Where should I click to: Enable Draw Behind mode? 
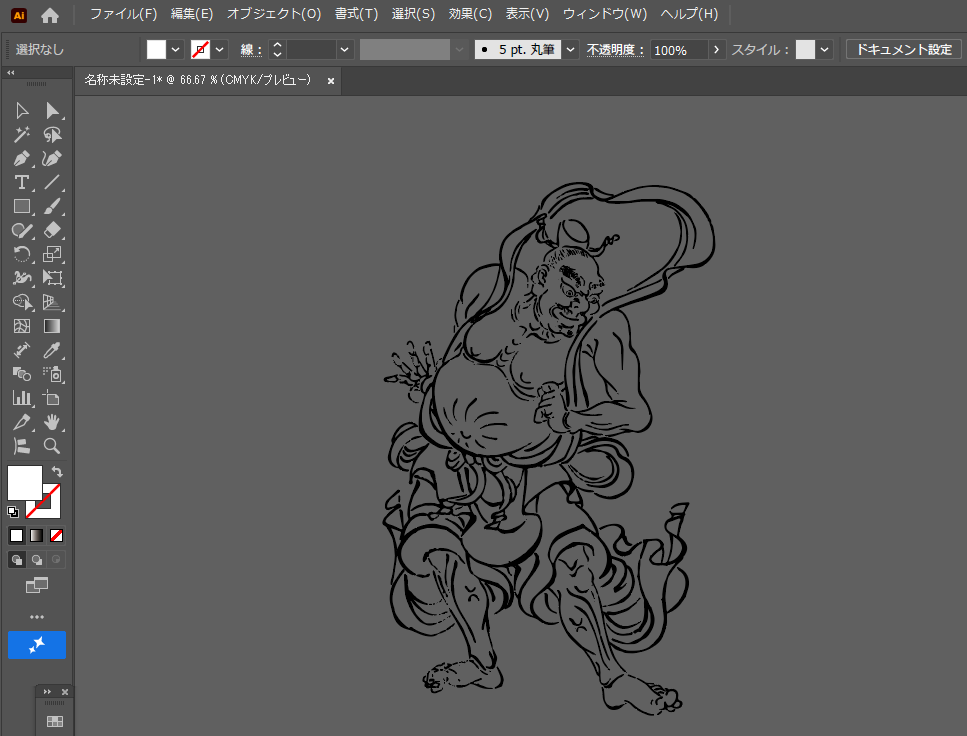point(37,560)
